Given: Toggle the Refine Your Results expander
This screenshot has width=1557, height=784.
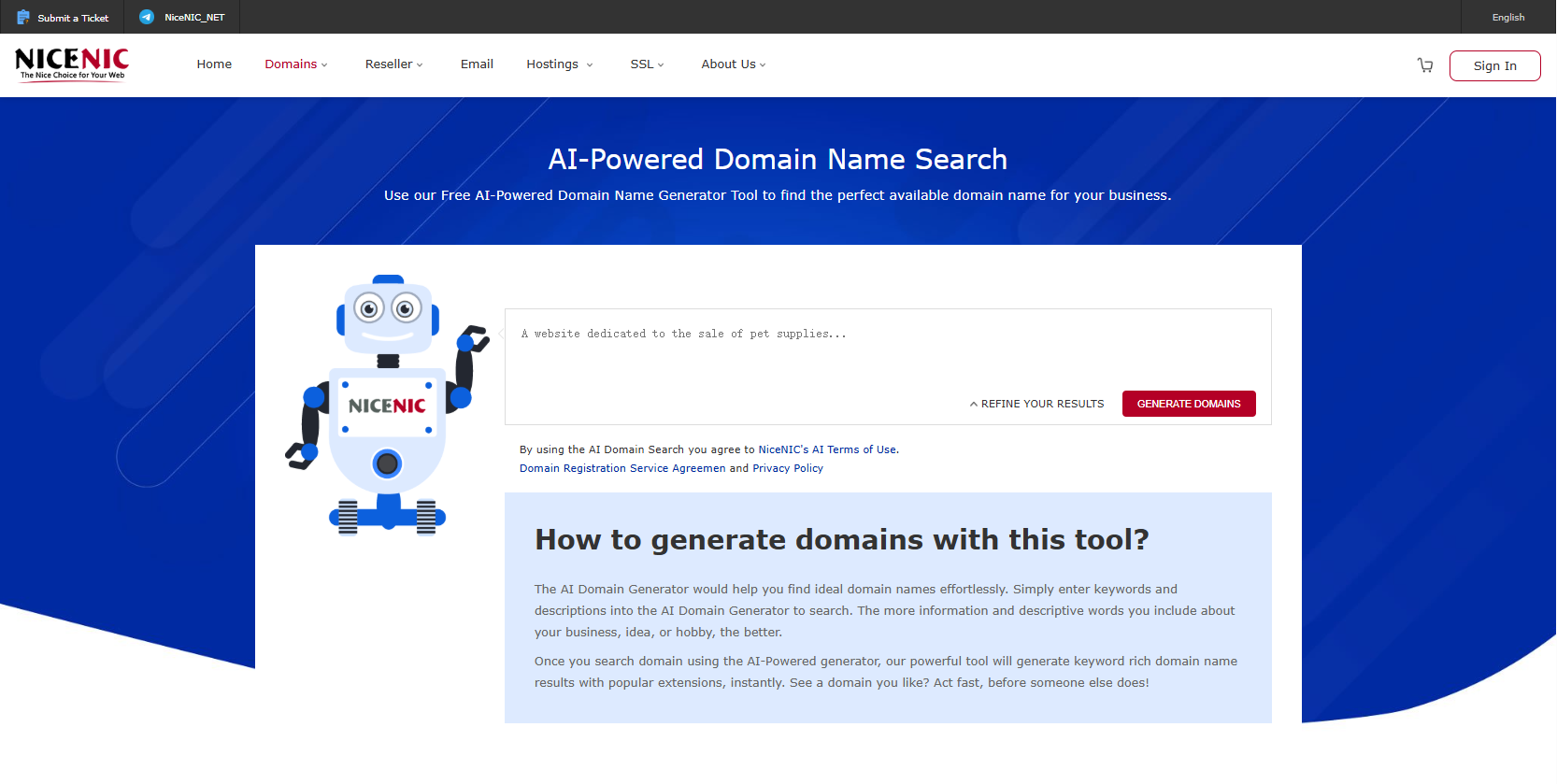Looking at the screenshot, I should (x=1036, y=404).
